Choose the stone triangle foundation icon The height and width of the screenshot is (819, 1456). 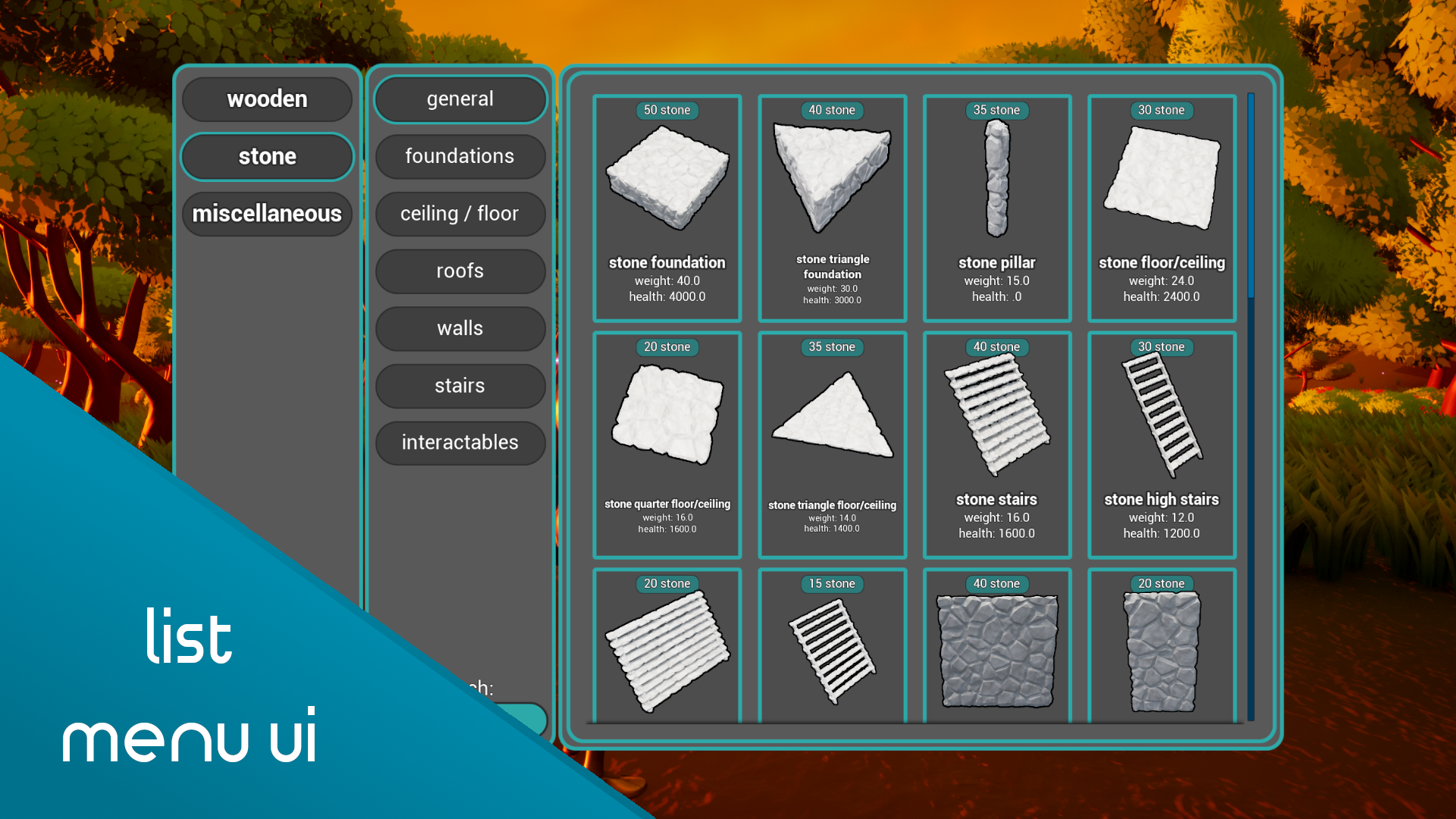point(832,179)
